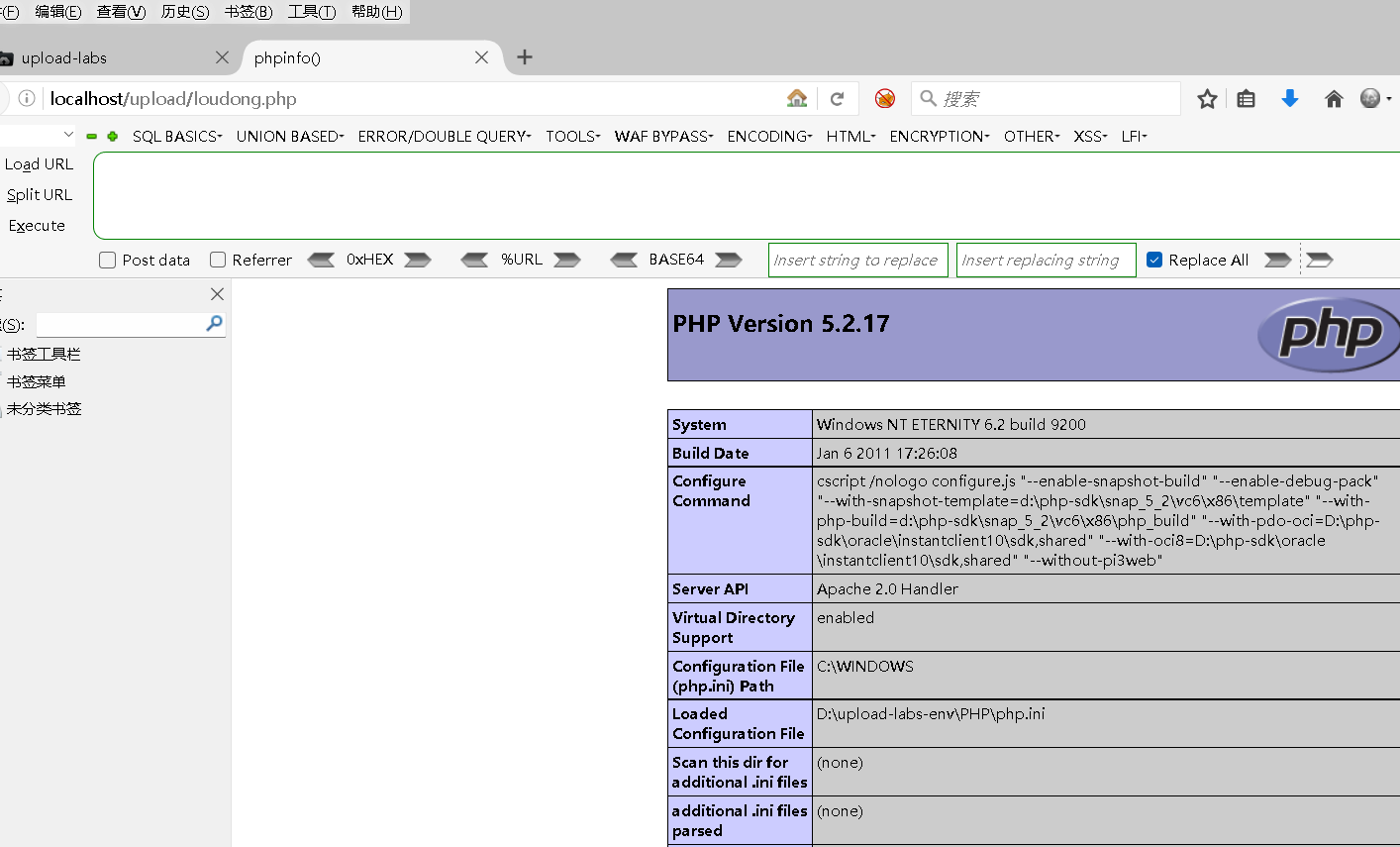Click Execute button
Image resolution: width=1400 pixels, height=847 pixels.
pyautogui.click(x=37, y=226)
